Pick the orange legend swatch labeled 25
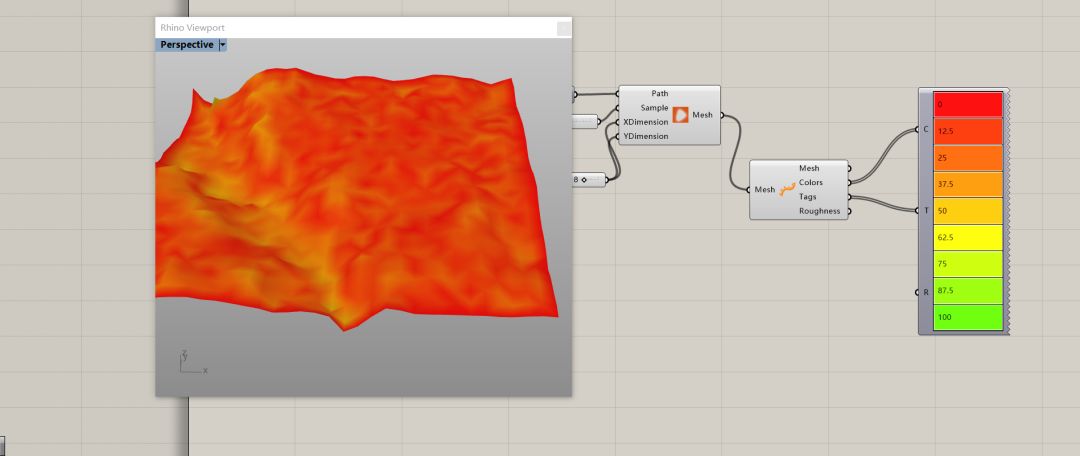Image resolution: width=1080 pixels, height=456 pixels. pos(967,158)
